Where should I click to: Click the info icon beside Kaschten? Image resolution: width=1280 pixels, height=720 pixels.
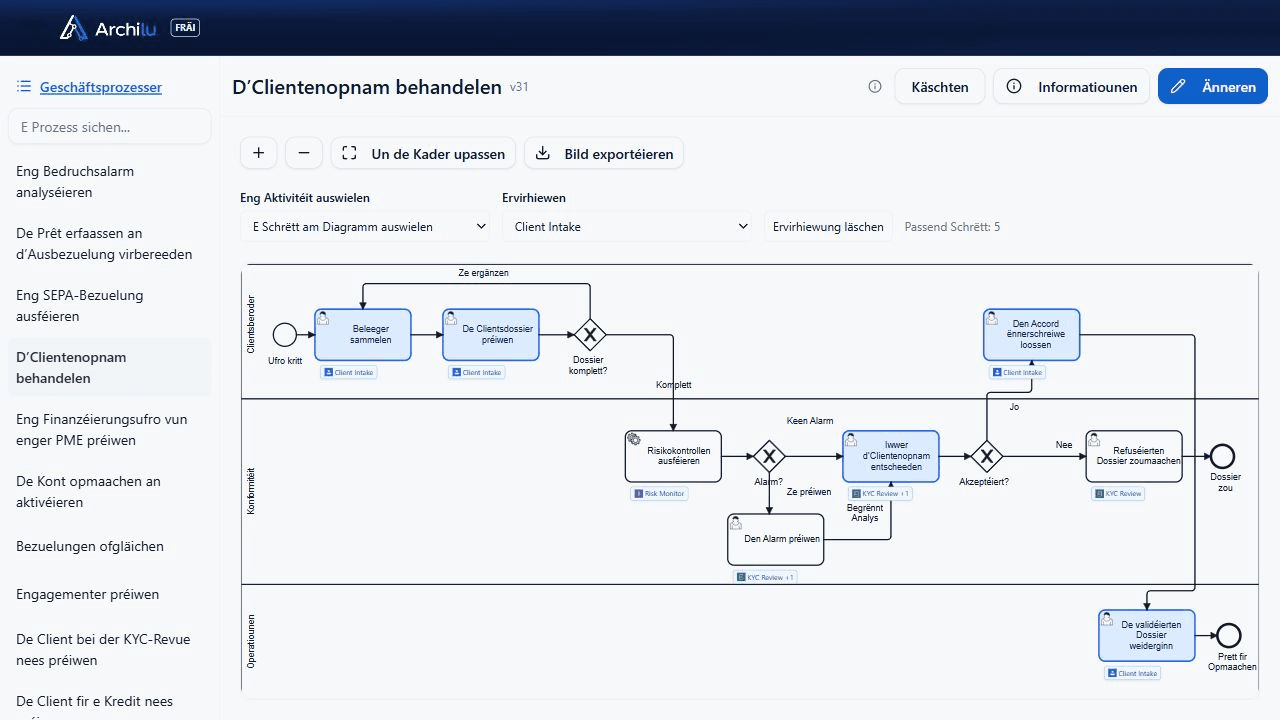[x=875, y=87]
